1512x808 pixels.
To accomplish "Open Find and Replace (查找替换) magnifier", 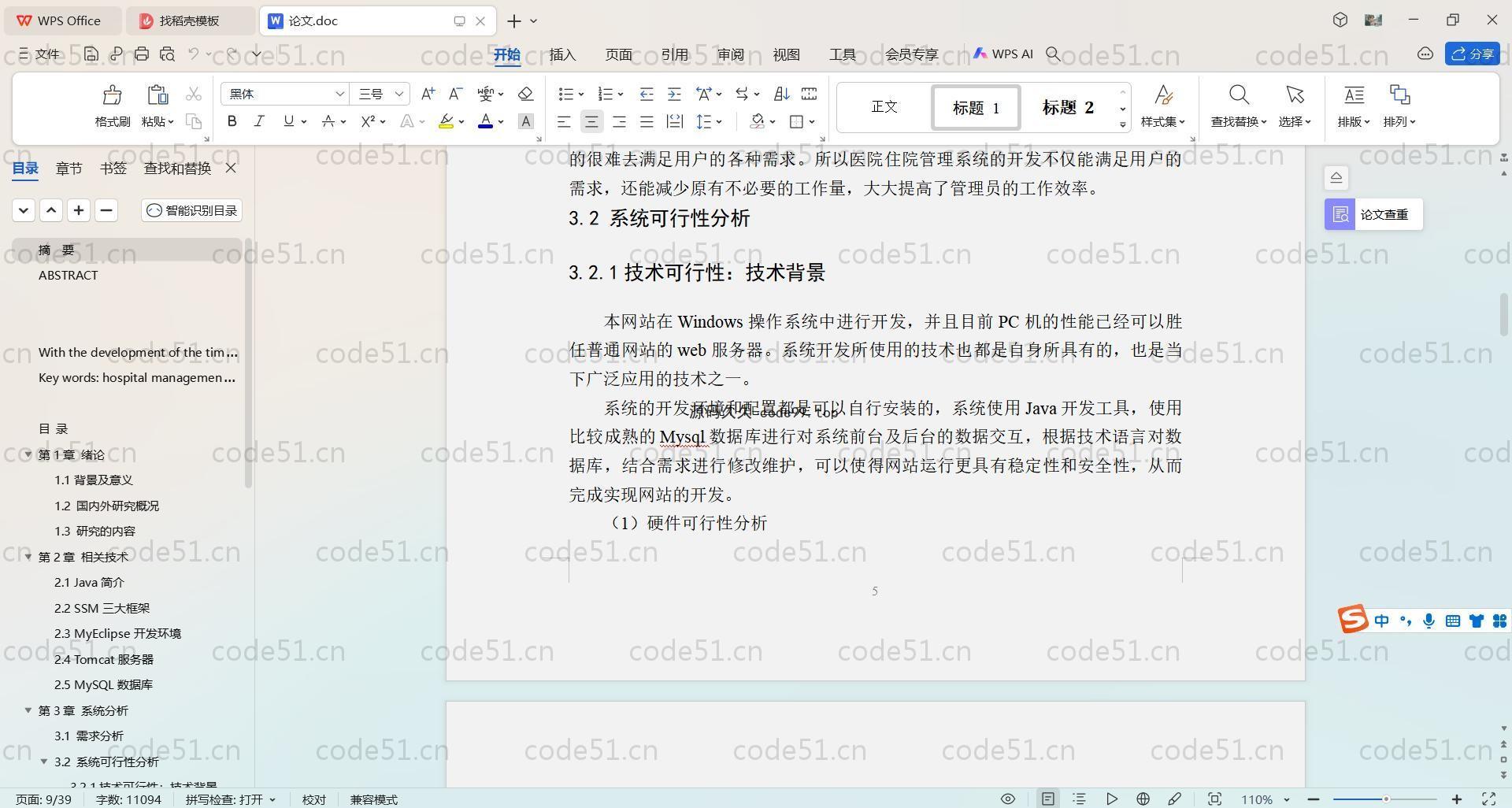I will pyautogui.click(x=1239, y=95).
